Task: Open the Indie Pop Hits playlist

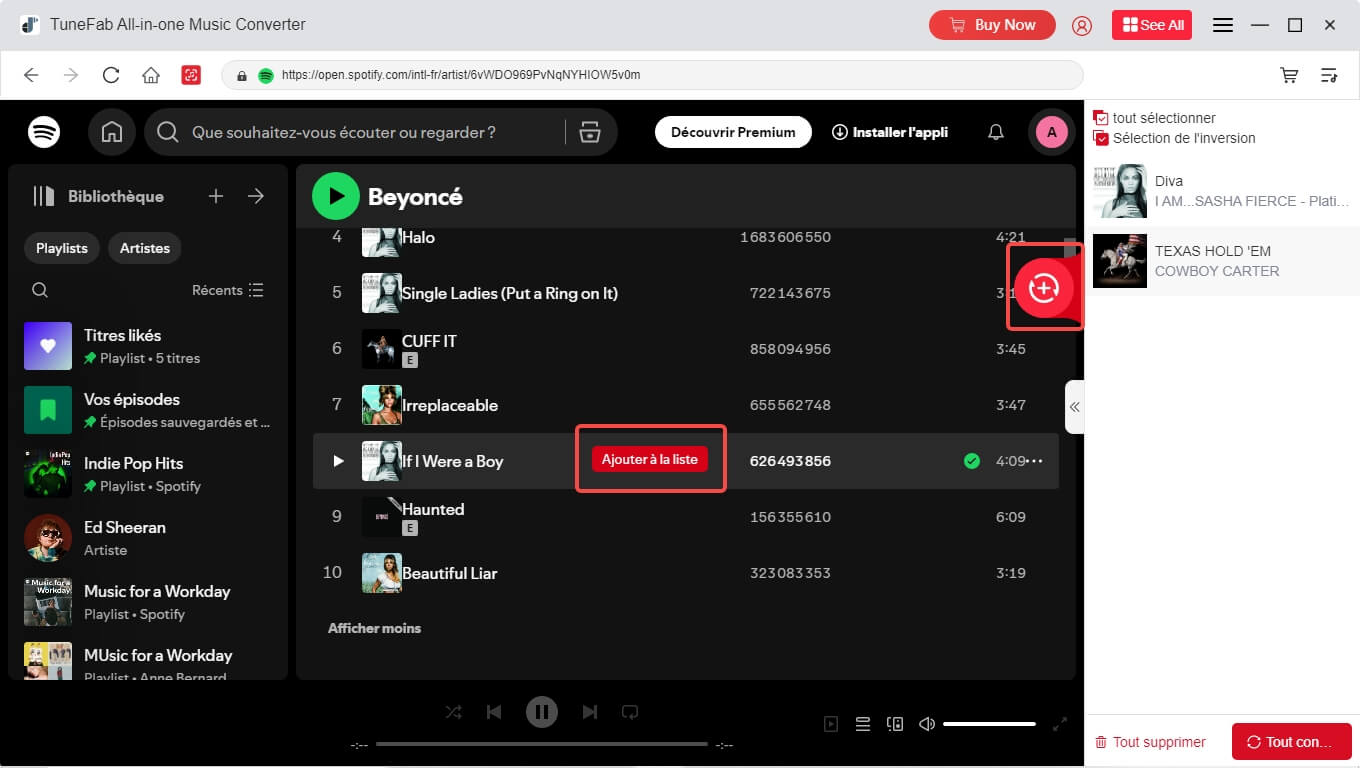Action: 148,474
